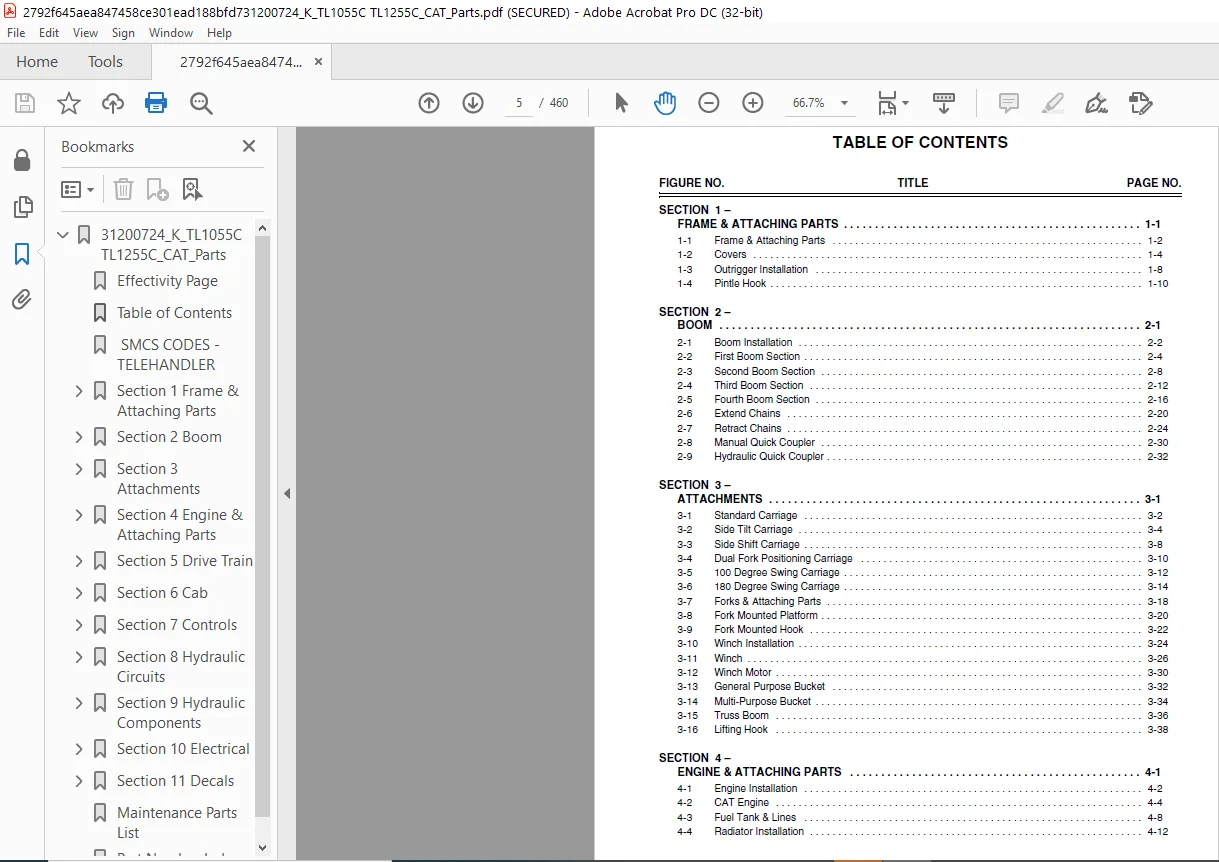1219x862 pixels.
Task: Click the 'Winch Installation' contents entry
Action: 754,644
